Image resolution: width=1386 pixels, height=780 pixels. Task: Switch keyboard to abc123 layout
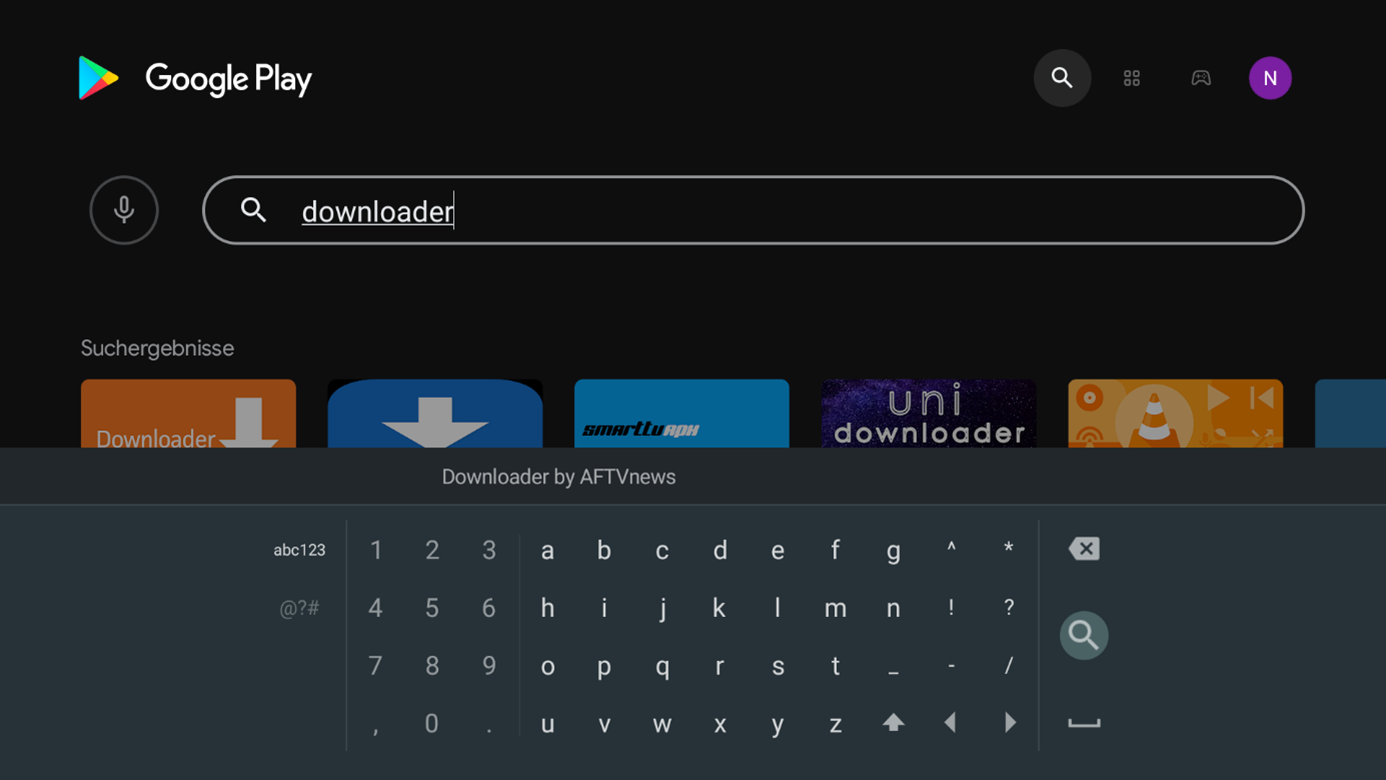299,550
